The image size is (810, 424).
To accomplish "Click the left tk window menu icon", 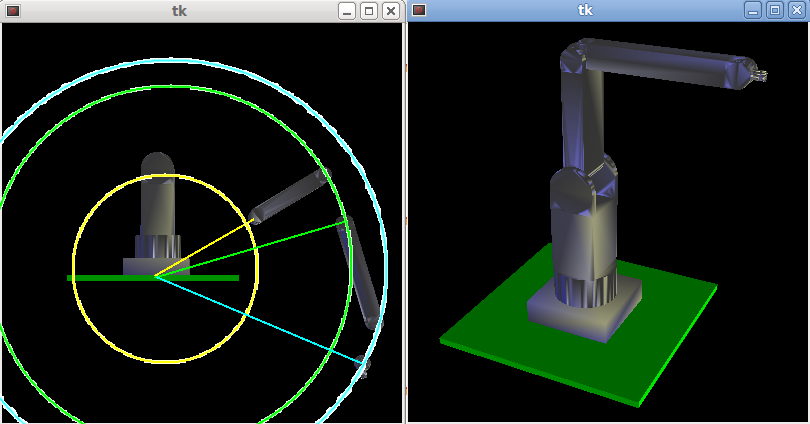I will click(x=13, y=11).
